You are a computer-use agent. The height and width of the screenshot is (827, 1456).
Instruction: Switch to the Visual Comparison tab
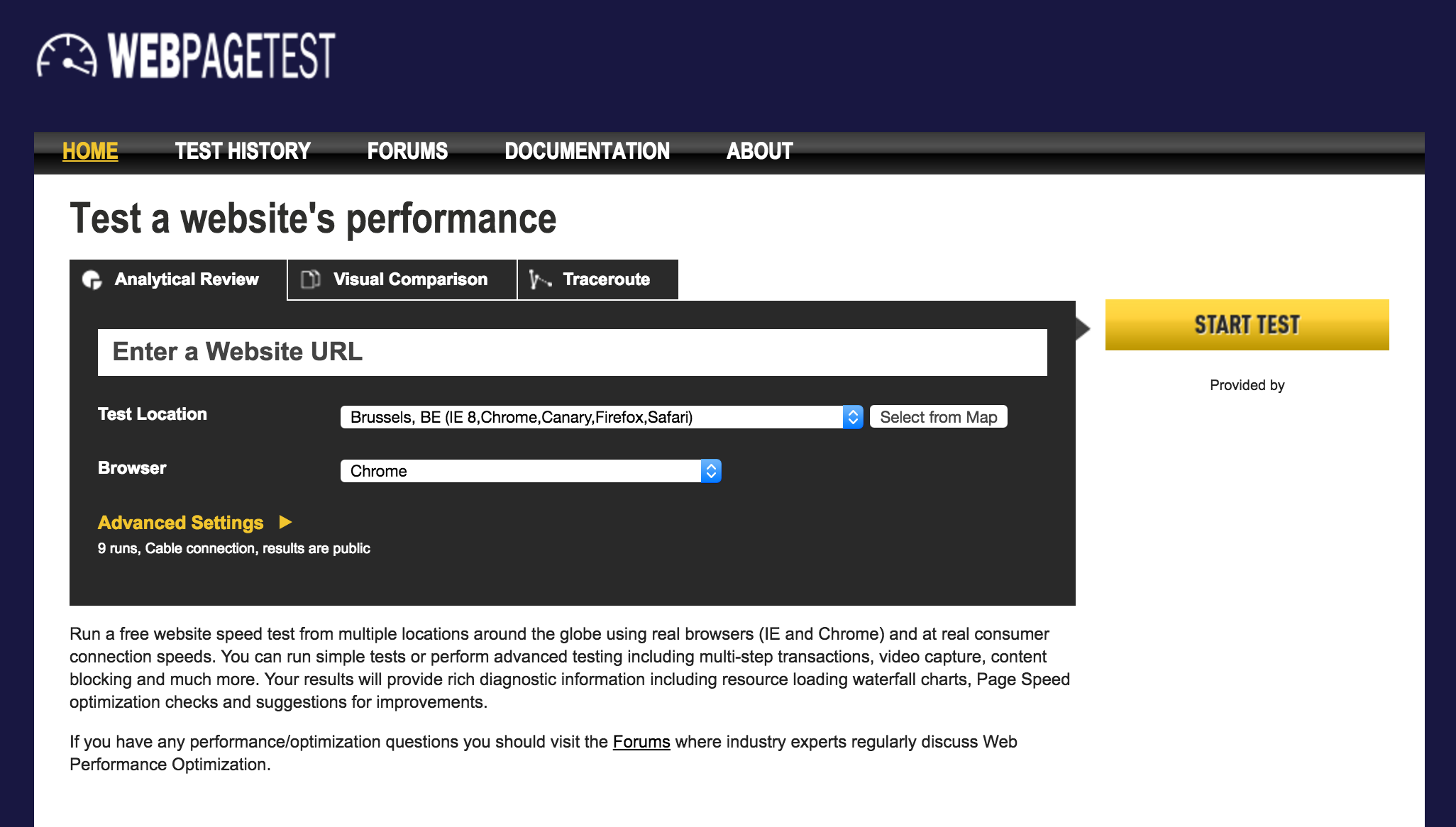pos(410,279)
